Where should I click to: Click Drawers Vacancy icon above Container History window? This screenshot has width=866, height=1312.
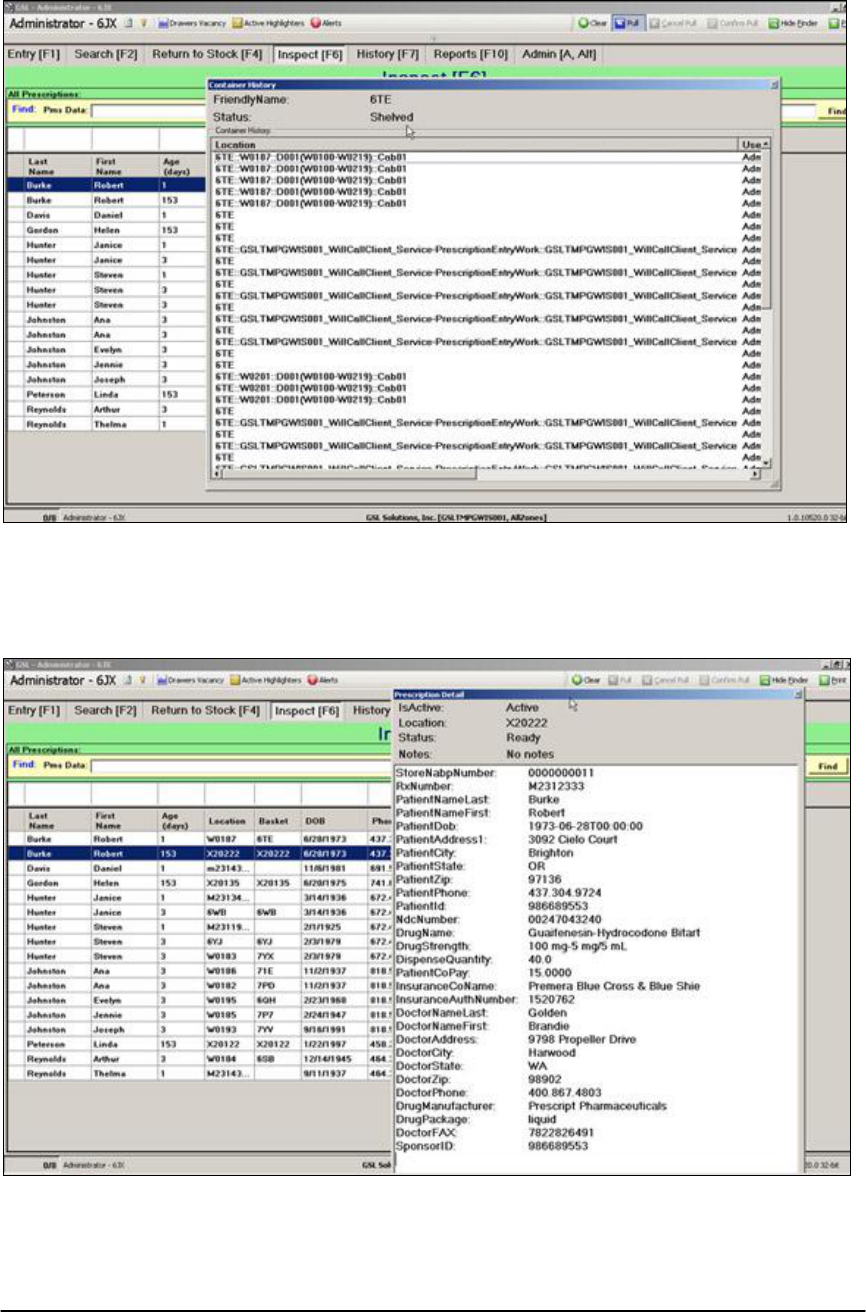pyautogui.click(x=193, y=23)
